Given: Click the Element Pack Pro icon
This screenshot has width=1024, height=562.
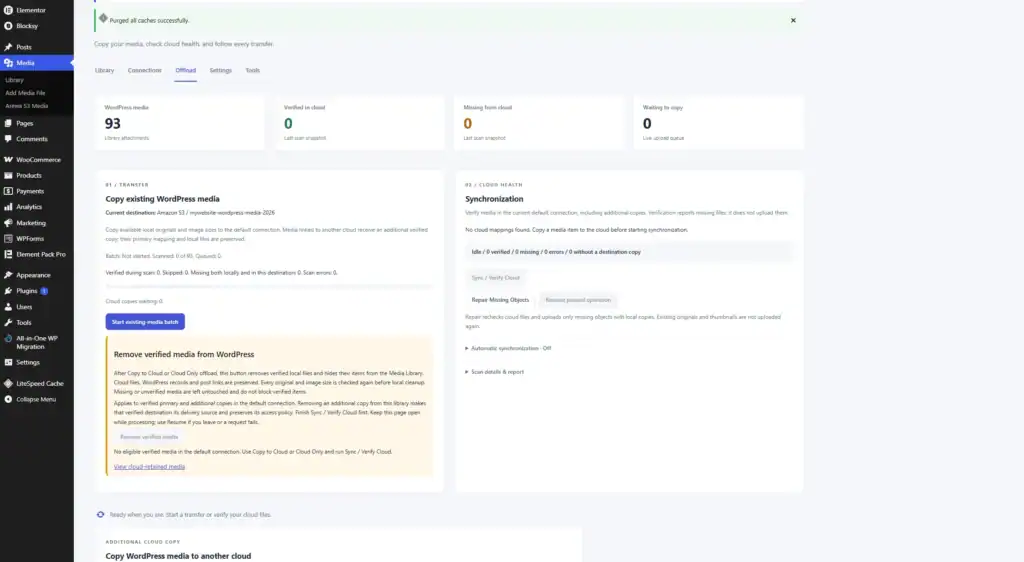Looking at the screenshot, I should coord(8,254).
